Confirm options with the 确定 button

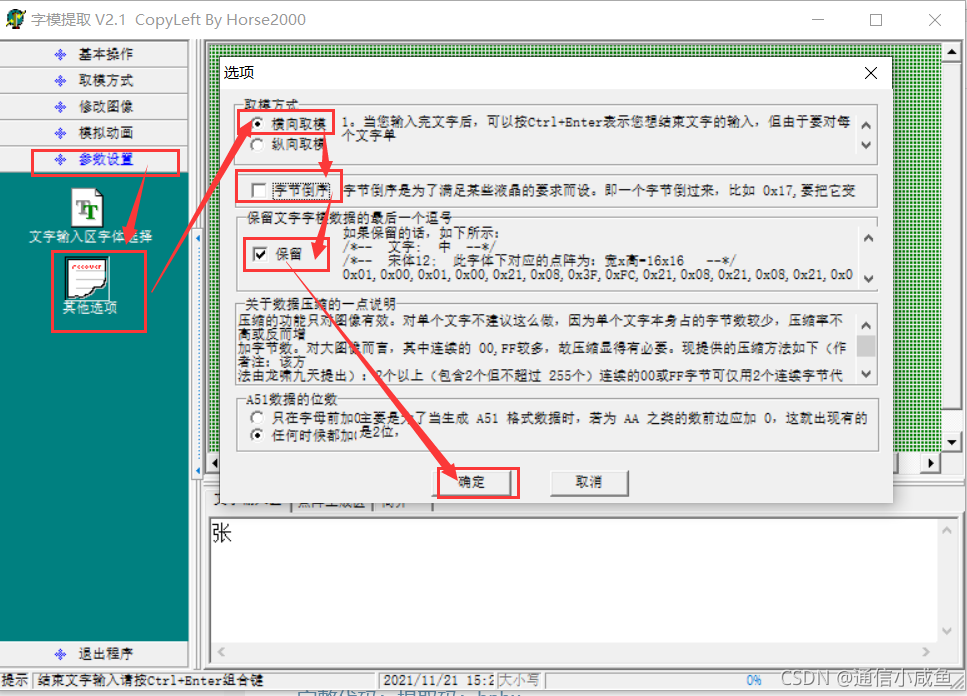(x=472, y=482)
